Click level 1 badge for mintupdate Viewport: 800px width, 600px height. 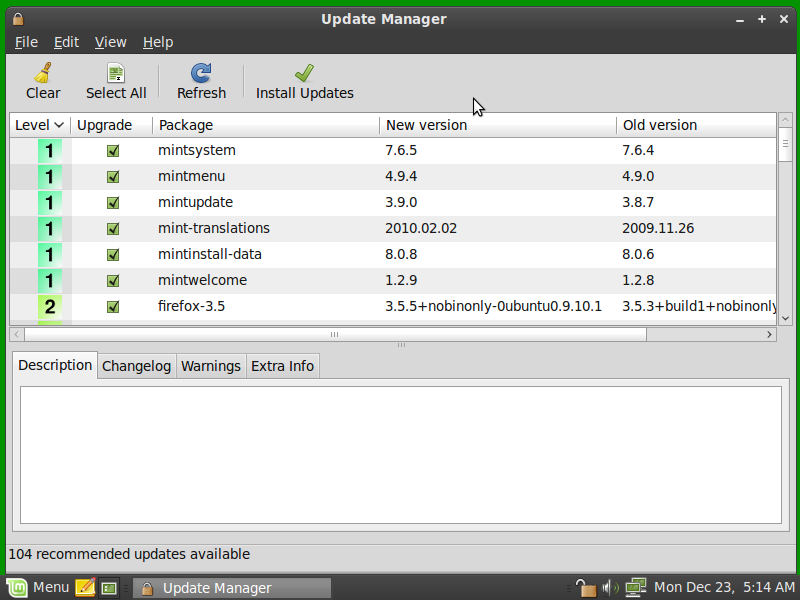[x=49, y=203]
